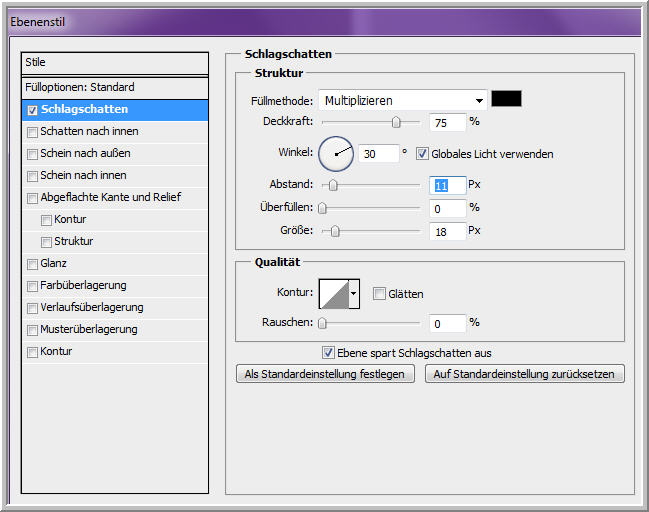Focus the Überfüllen percent field
Viewport: 649px width, 512px height.
(448, 209)
